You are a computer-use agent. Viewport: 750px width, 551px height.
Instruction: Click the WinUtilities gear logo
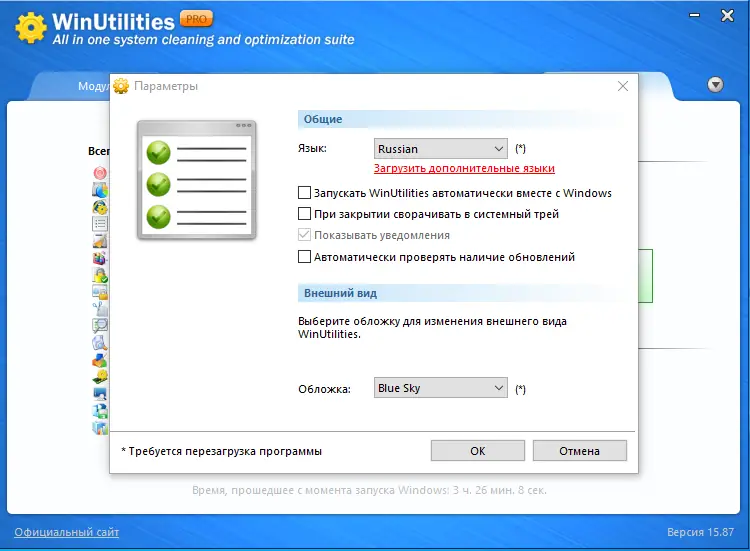31,28
